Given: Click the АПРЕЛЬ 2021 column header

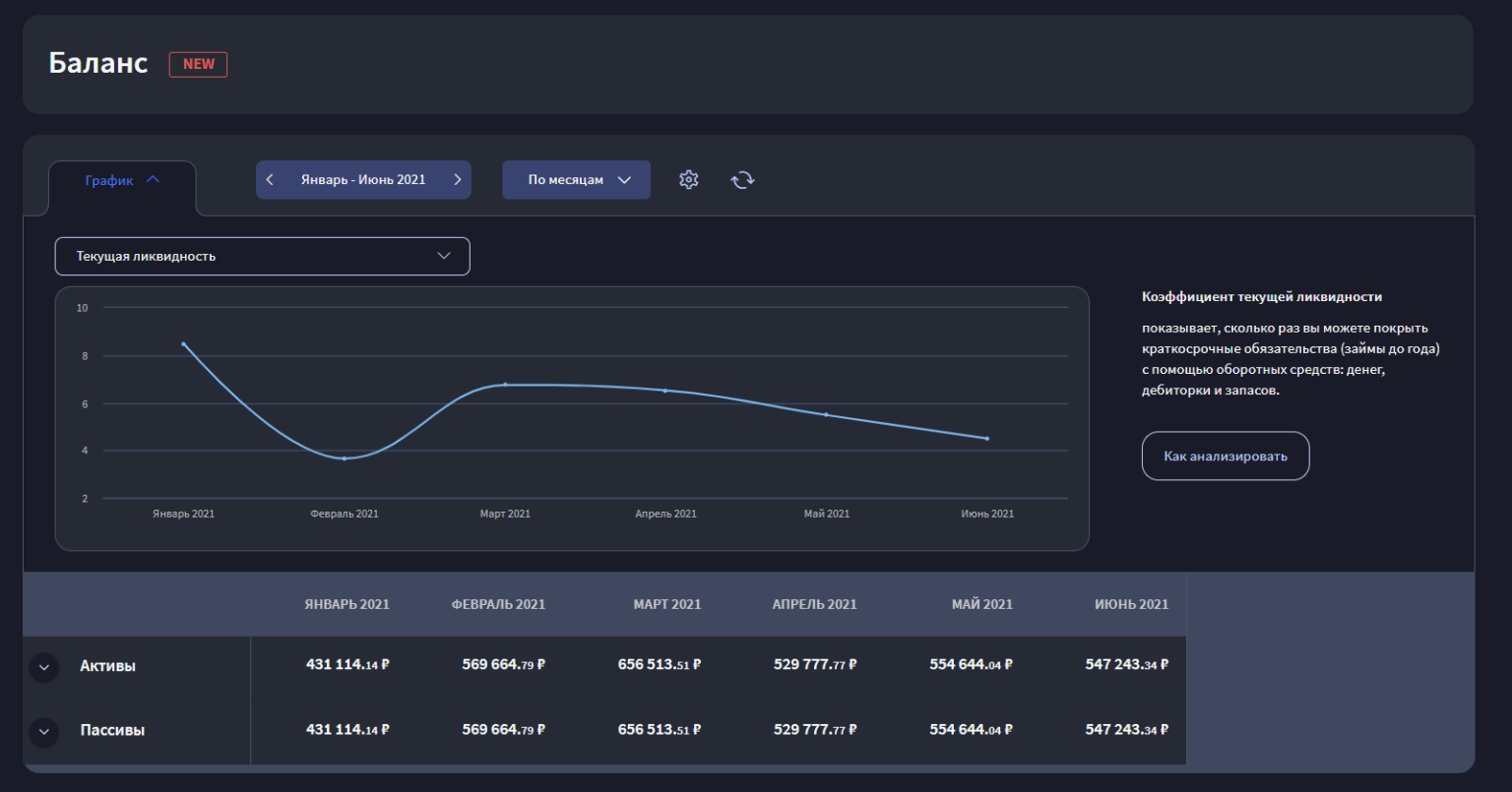Looking at the screenshot, I should coord(814,604).
